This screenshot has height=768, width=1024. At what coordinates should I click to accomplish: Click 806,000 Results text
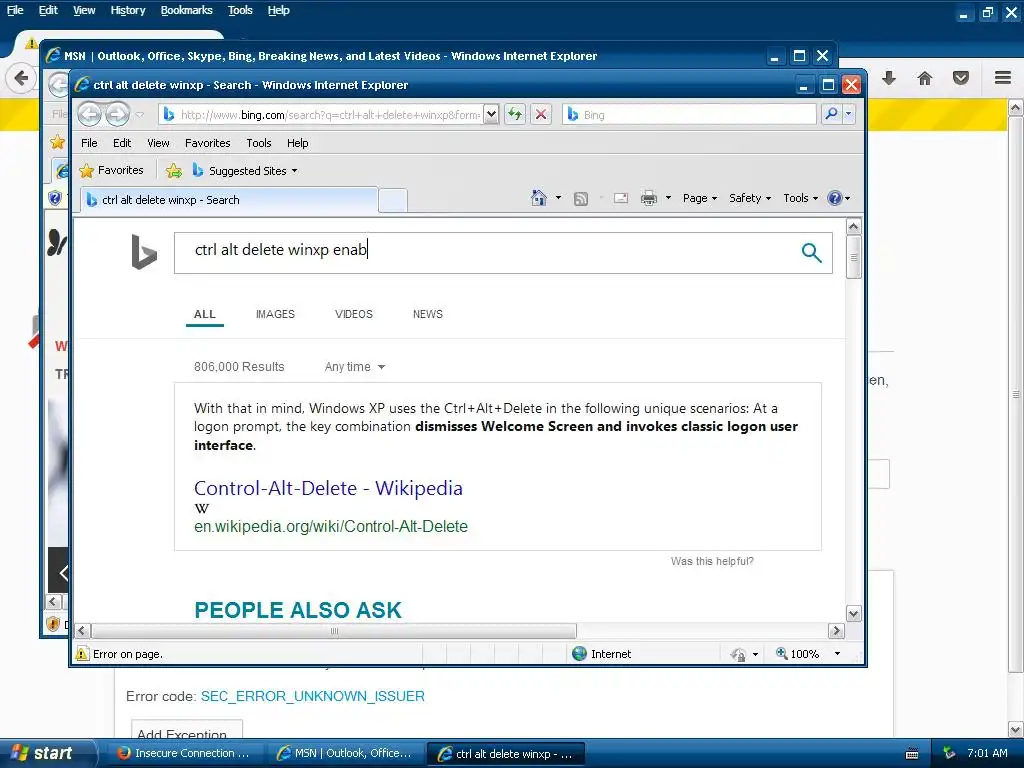point(239,367)
